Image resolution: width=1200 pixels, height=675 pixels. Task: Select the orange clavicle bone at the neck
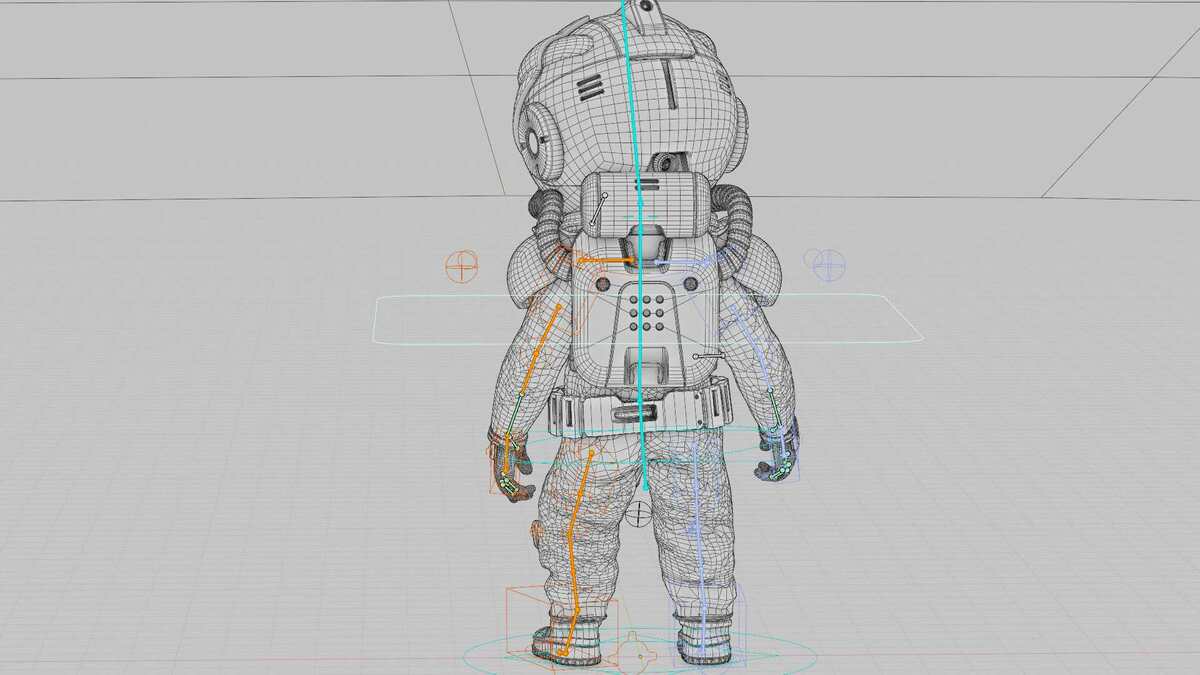point(605,262)
